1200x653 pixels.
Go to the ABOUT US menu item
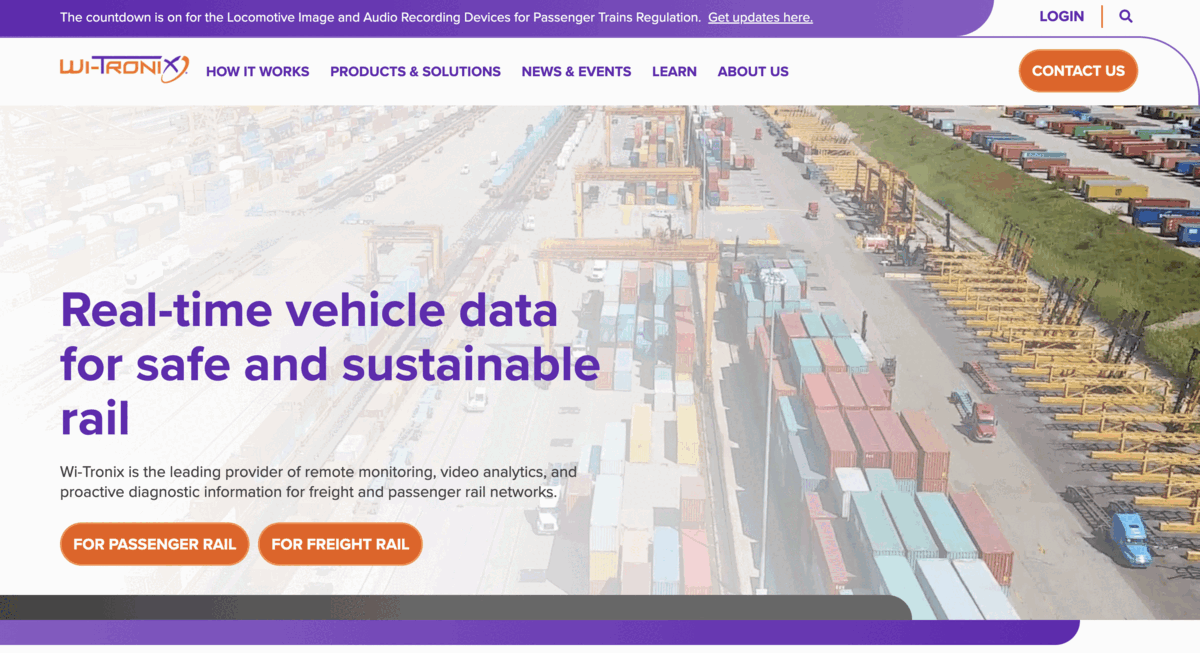click(753, 71)
